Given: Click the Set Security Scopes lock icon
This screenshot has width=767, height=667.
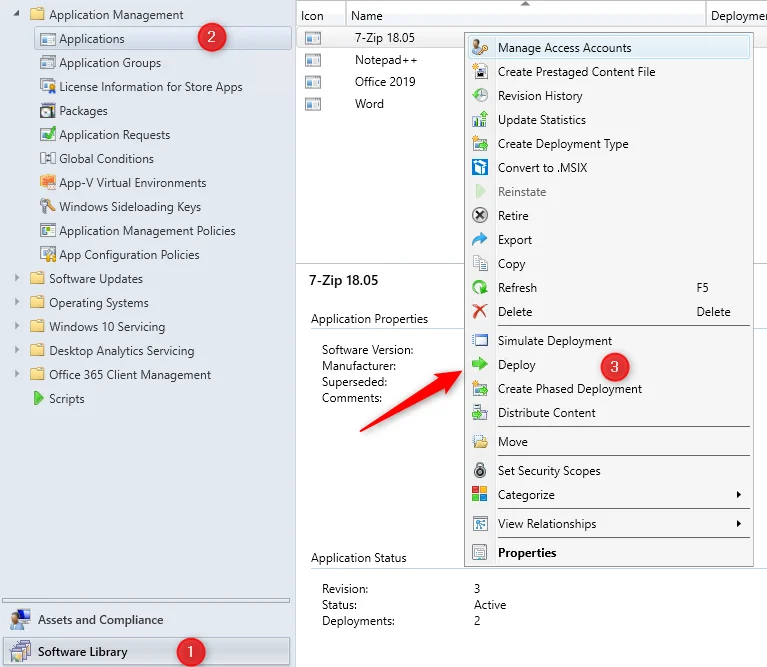Looking at the screenshot, I should click(x=480, y=470).
